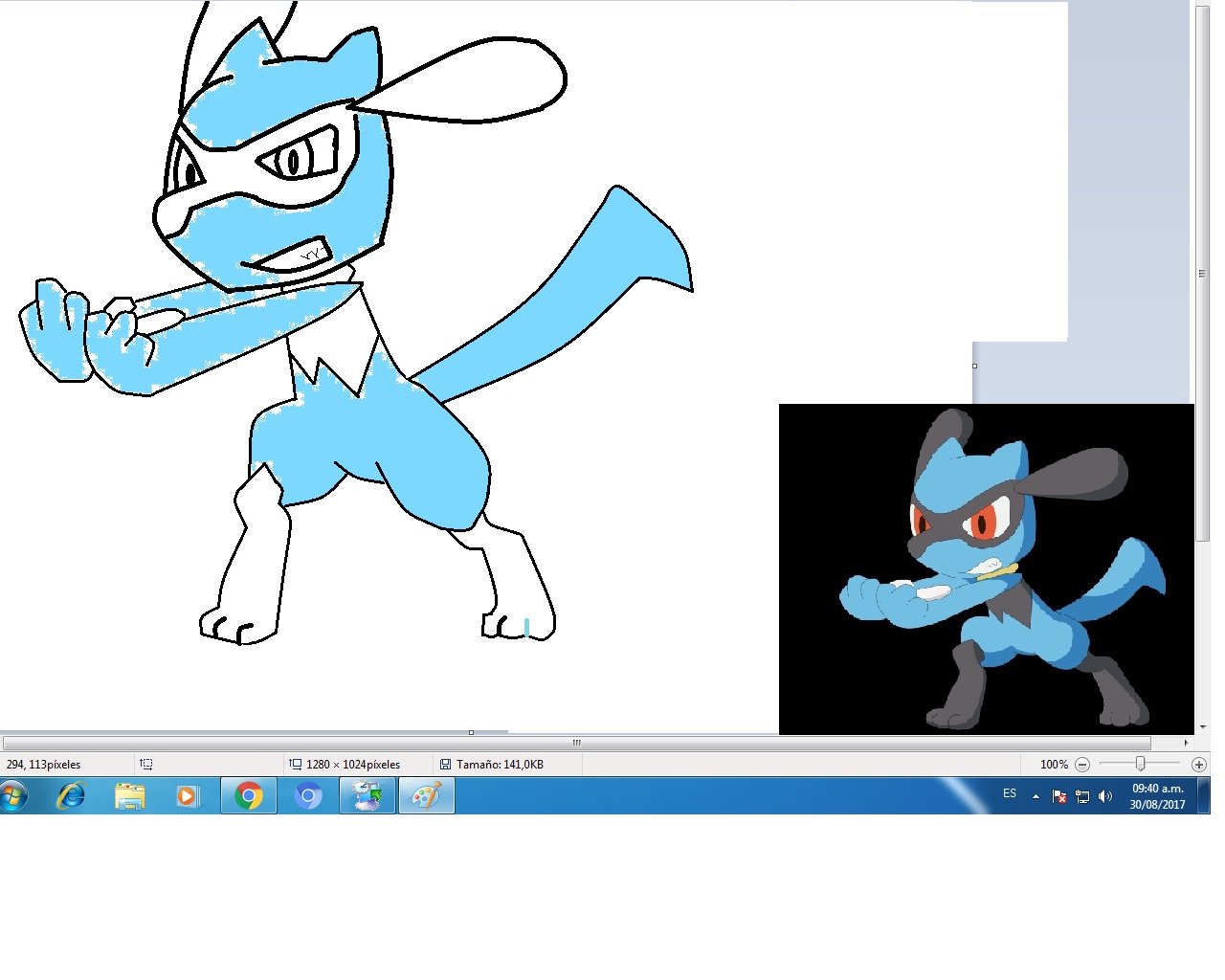
Task: Click the selection size icon in status bar
Action: pyautogui.click(x=146, y=764)
